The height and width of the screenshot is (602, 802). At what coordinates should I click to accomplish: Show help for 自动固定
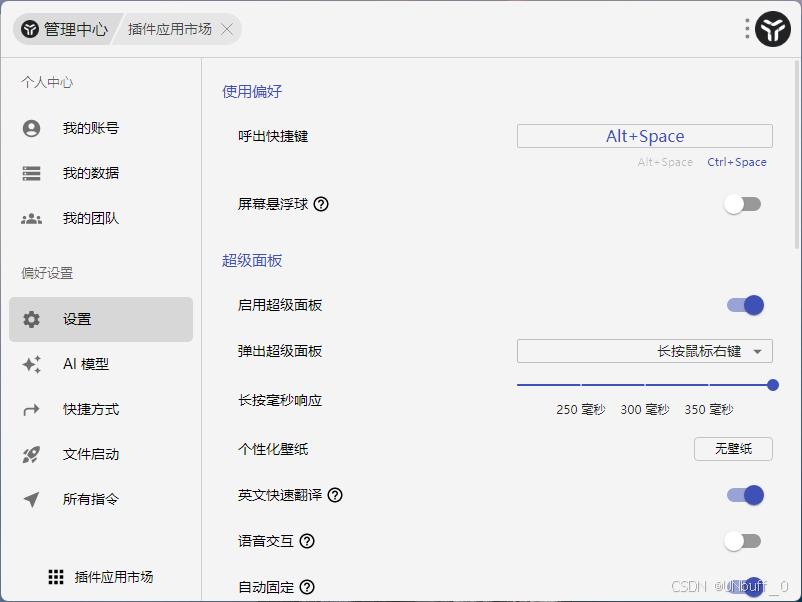point(307,587)
